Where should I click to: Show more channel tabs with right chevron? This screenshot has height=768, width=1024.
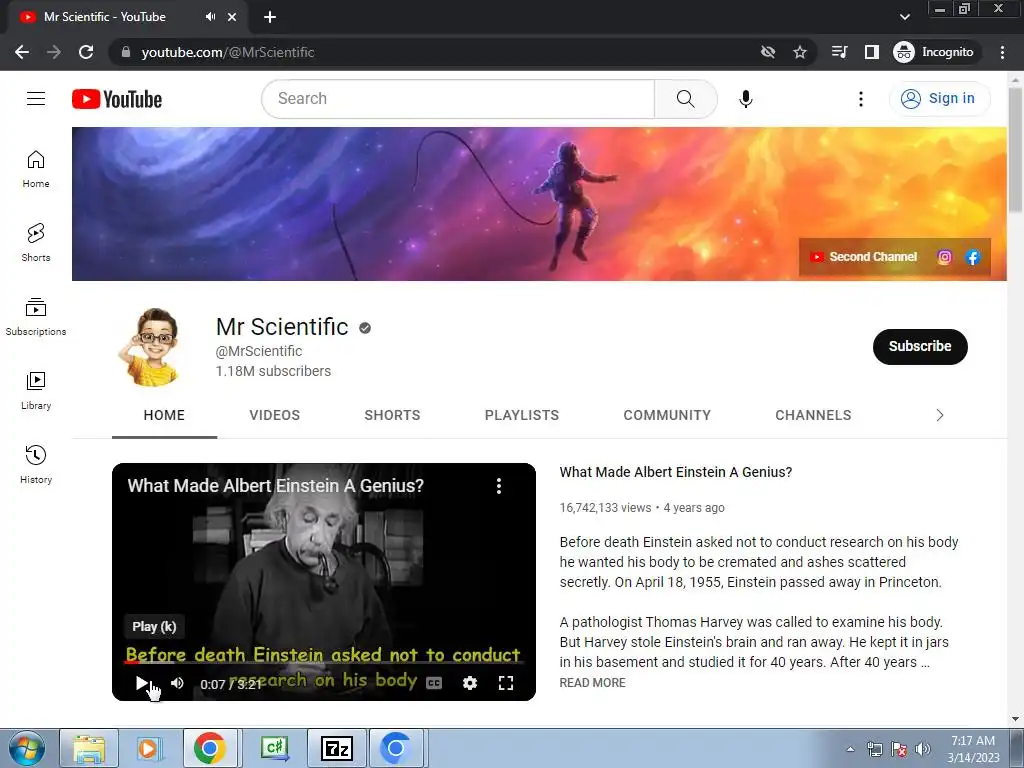pyautogui.click(x=940, y=415)
